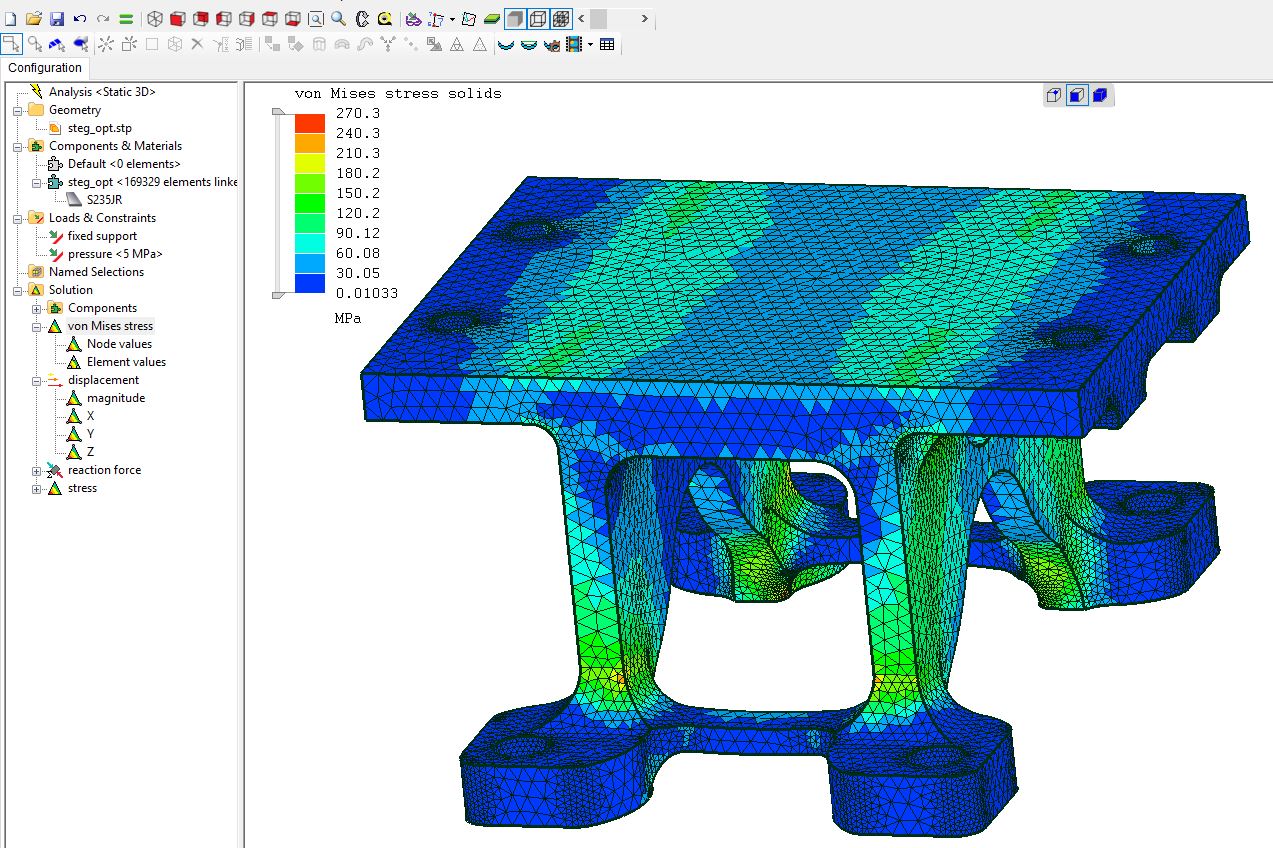Switch to the isometric wireframe cube view
The width and height of the screenshot is (1273, 848).
pos(155,19)
